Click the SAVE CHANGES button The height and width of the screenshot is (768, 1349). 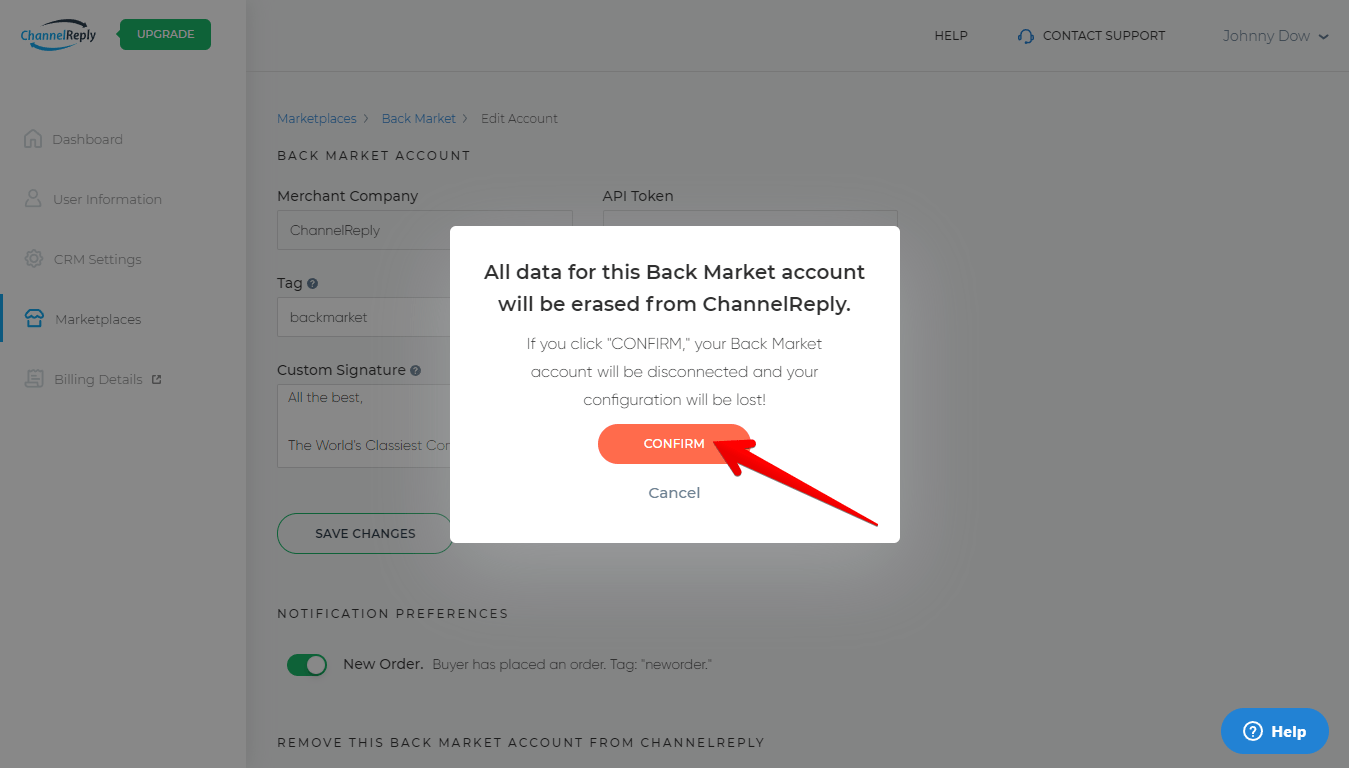[x=363, y=533]
